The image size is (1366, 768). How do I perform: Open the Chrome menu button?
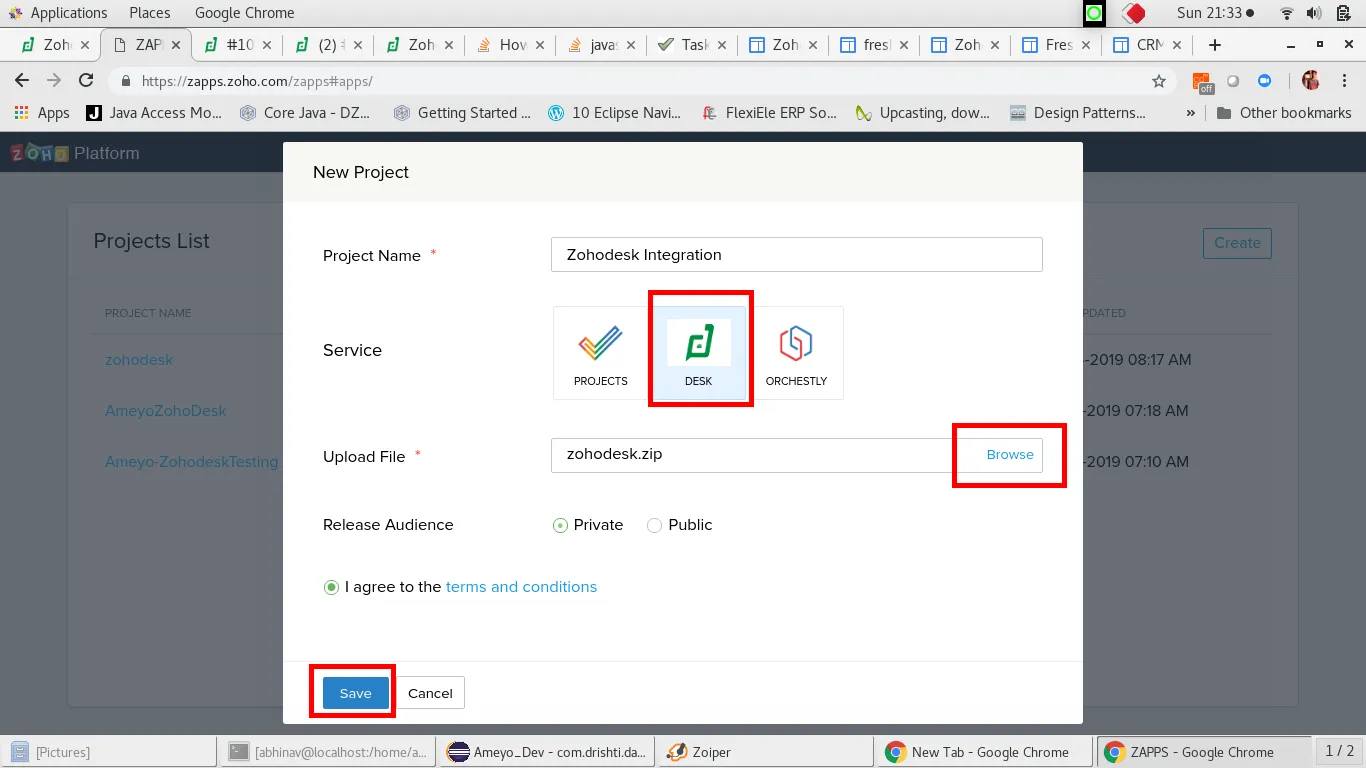1344,81
